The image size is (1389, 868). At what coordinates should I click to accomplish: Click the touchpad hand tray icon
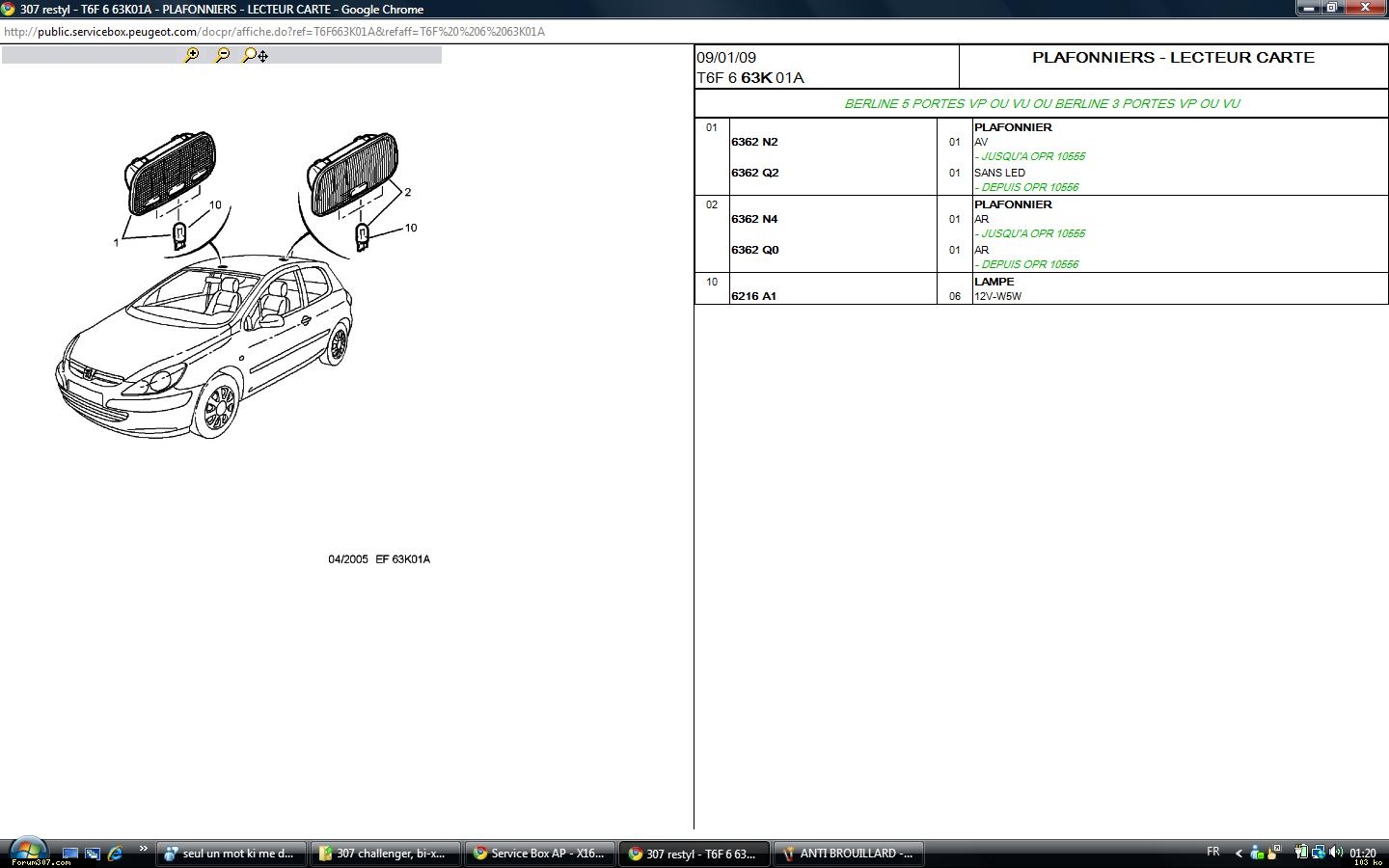(1273, 853)
